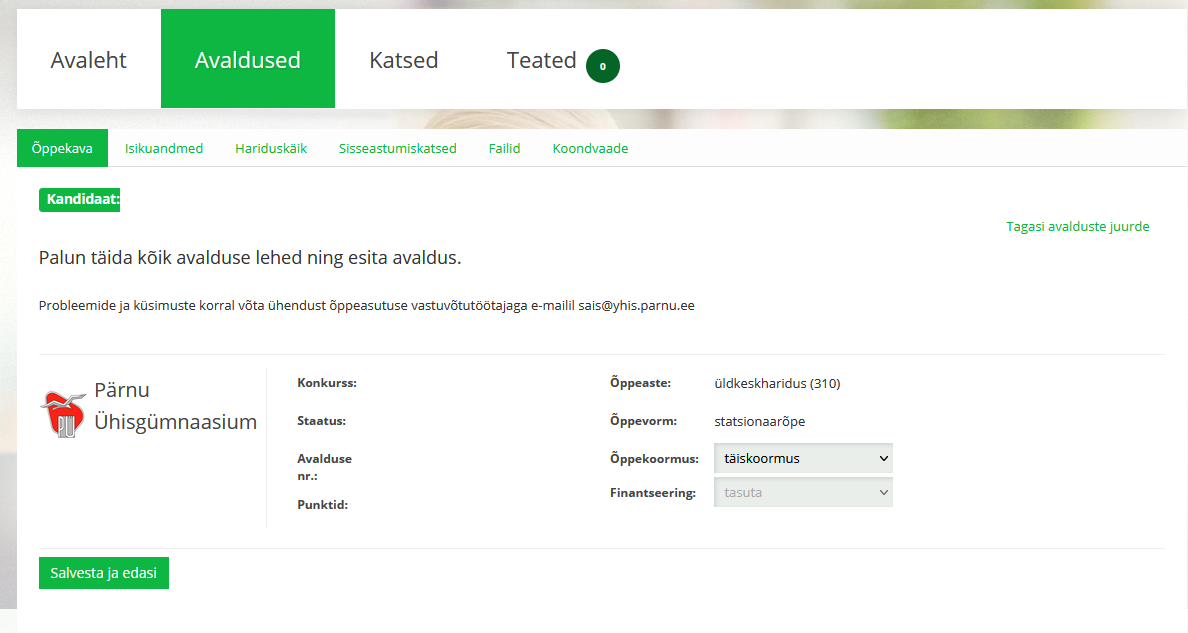This screenshot has width=1188, height=633.
Task: Open the Õppekoormus dropdown
Action: pos(802,459)
